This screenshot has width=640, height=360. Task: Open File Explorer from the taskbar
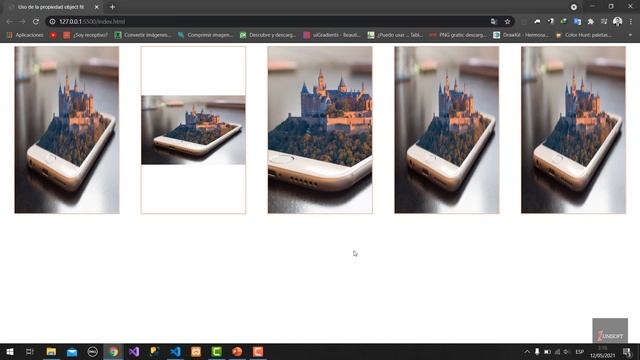[51, 351]
